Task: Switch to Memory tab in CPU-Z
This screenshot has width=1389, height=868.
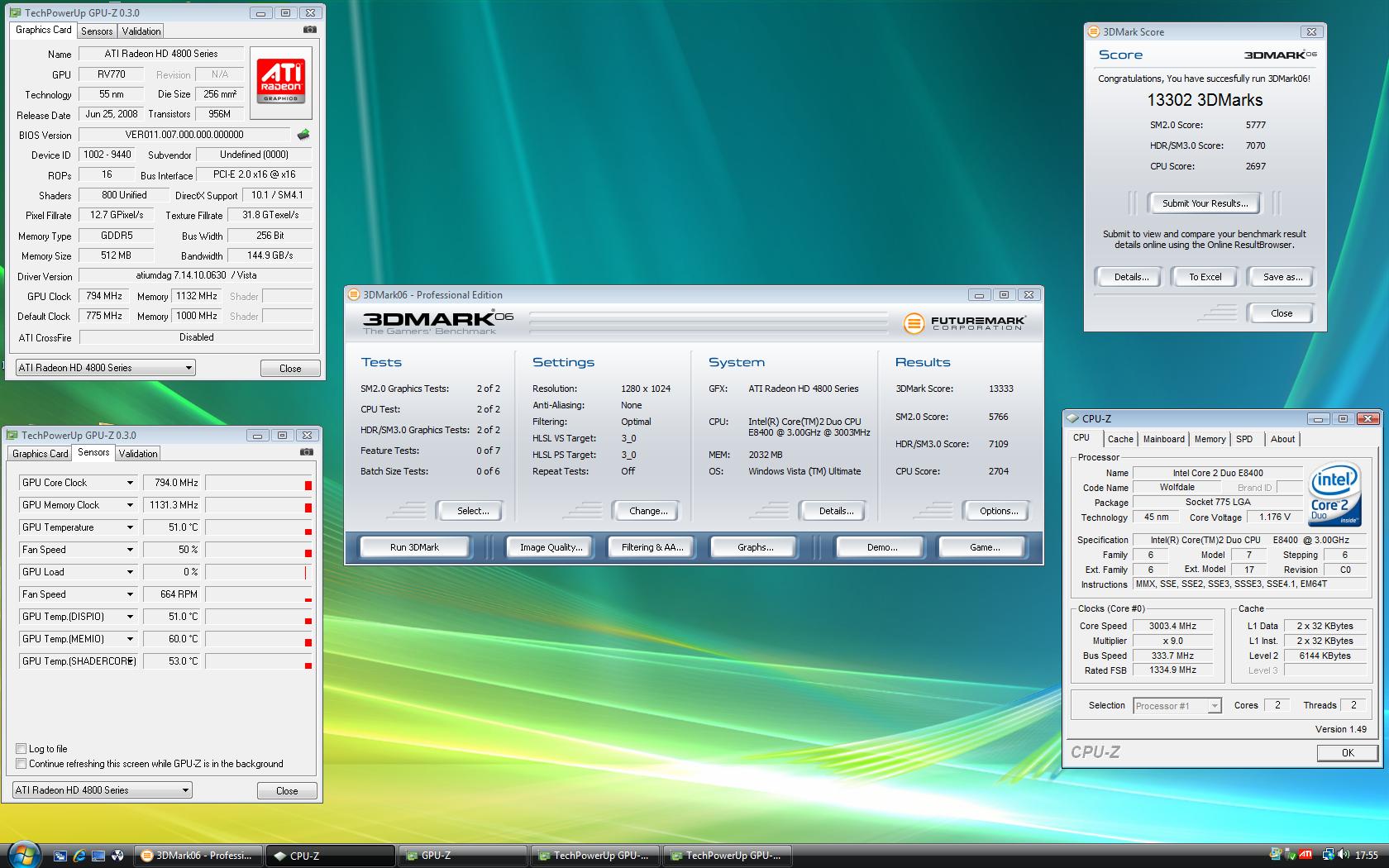Action: tap(1210, 439)
